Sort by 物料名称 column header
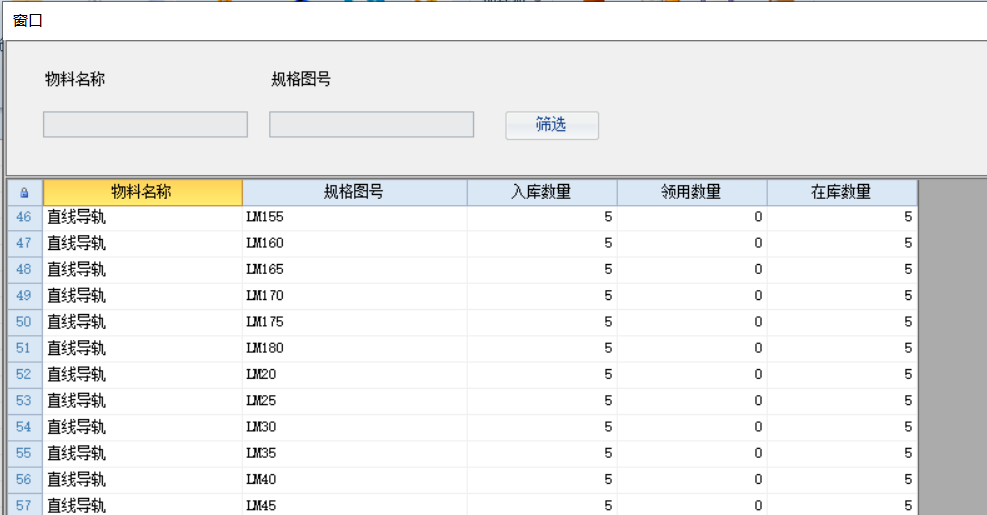987x515 pixels. click(142, 192)
